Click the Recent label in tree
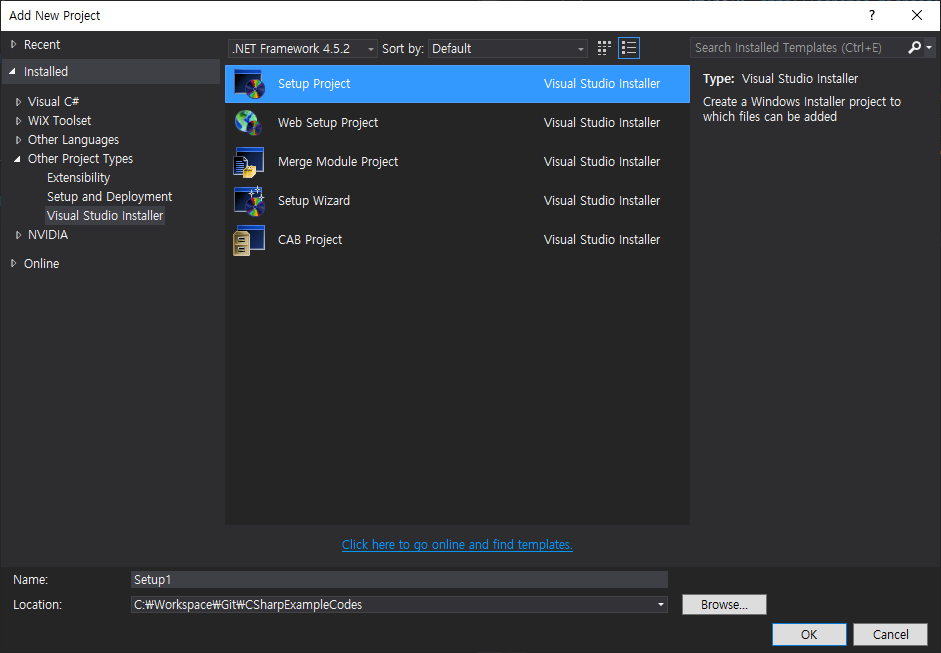The image size is (941, 653). click(x=42, y=44)
